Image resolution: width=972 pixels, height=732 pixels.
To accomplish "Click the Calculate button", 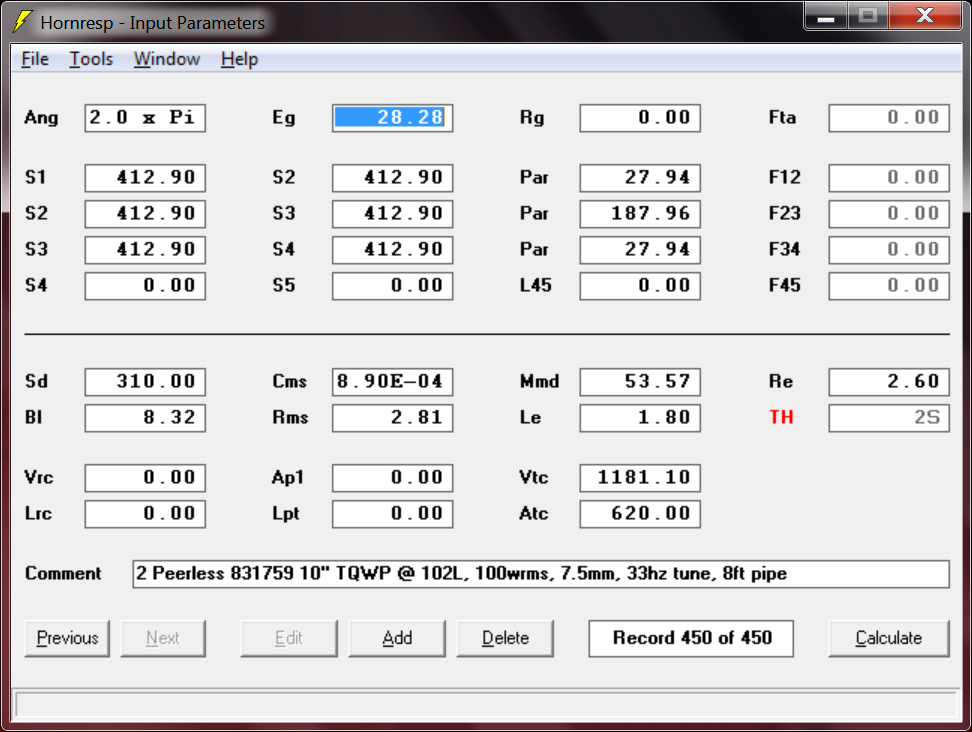I will (888, 638).
